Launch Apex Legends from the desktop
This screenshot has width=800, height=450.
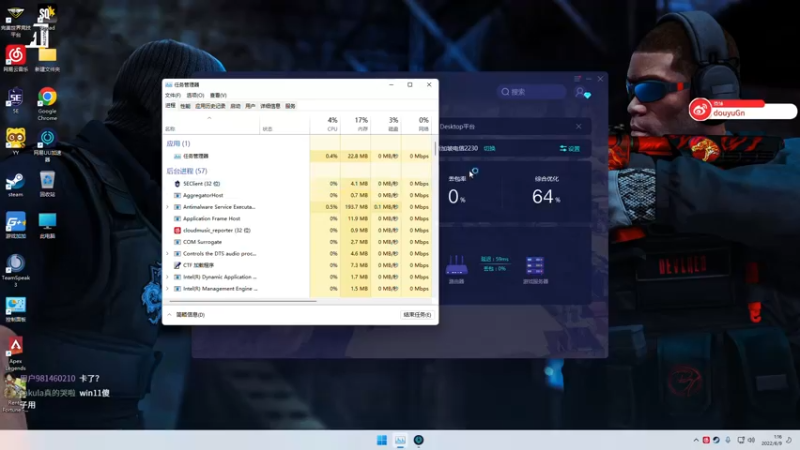pos(15,353)
